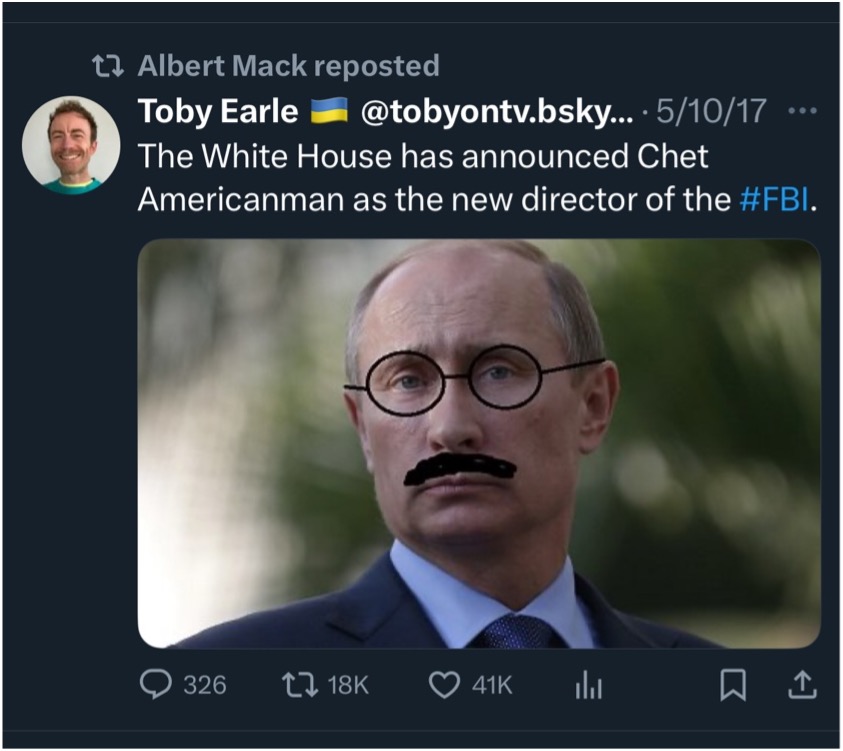Open Toby Earle's profile picture
Screen dimensions: 843x751
(72, 145)
